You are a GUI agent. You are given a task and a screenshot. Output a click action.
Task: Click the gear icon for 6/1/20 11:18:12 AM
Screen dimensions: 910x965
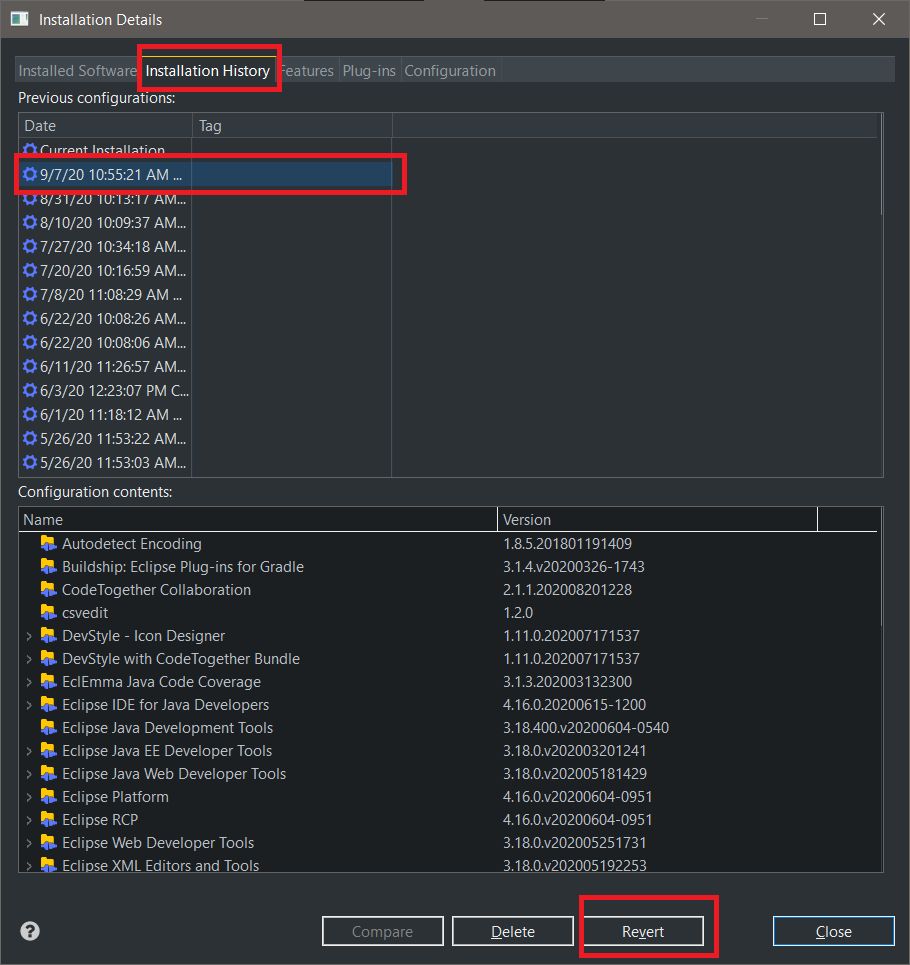point(30,414)
